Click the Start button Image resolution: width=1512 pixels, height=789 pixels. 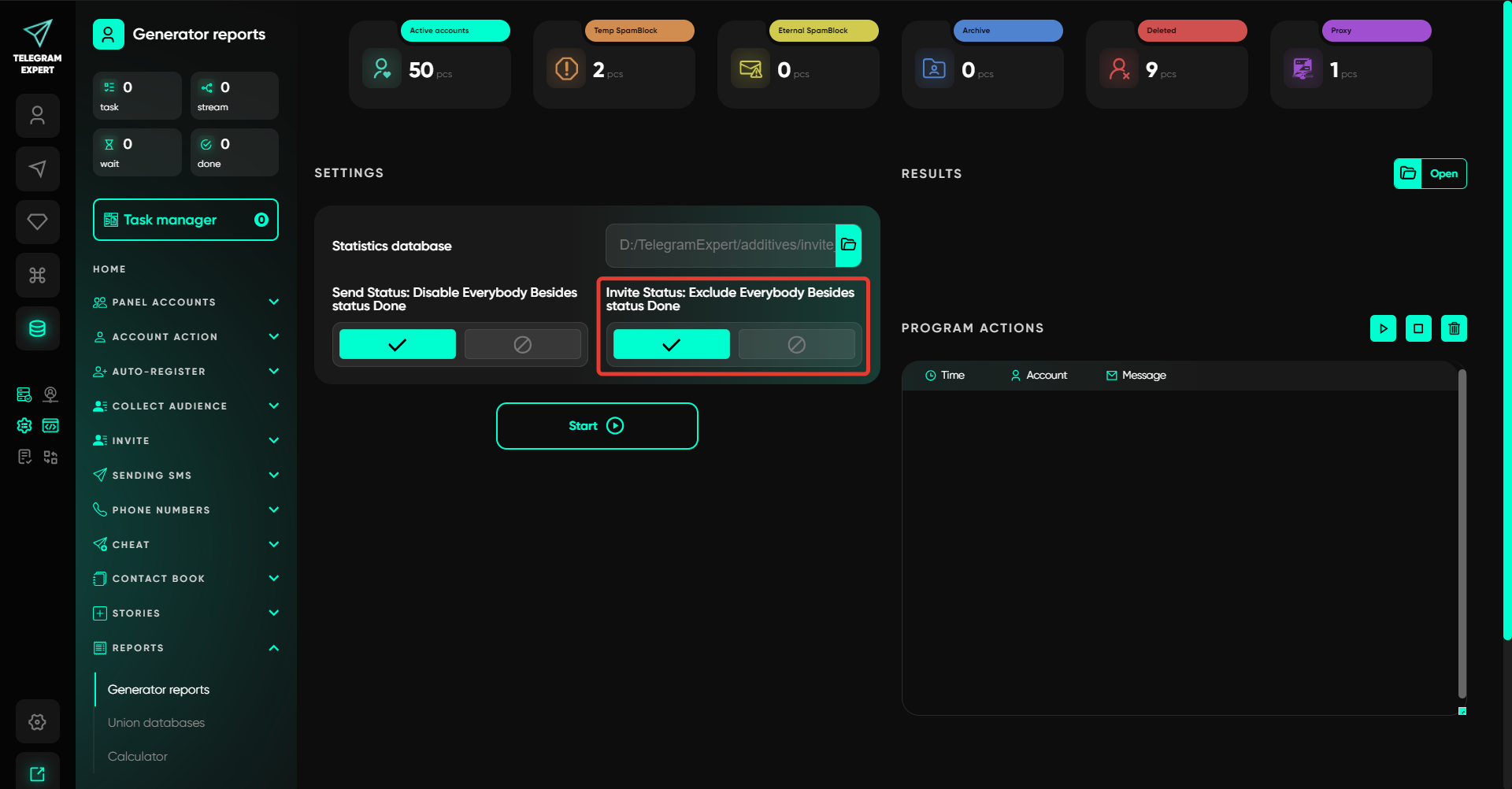coord(597,426)
